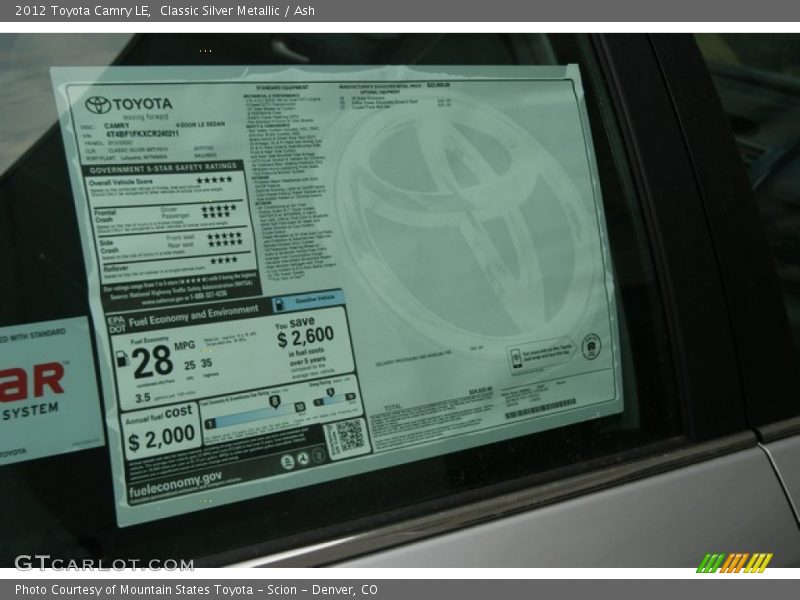Select the smartphone scan icon in the smart tag box

[516, 358]
